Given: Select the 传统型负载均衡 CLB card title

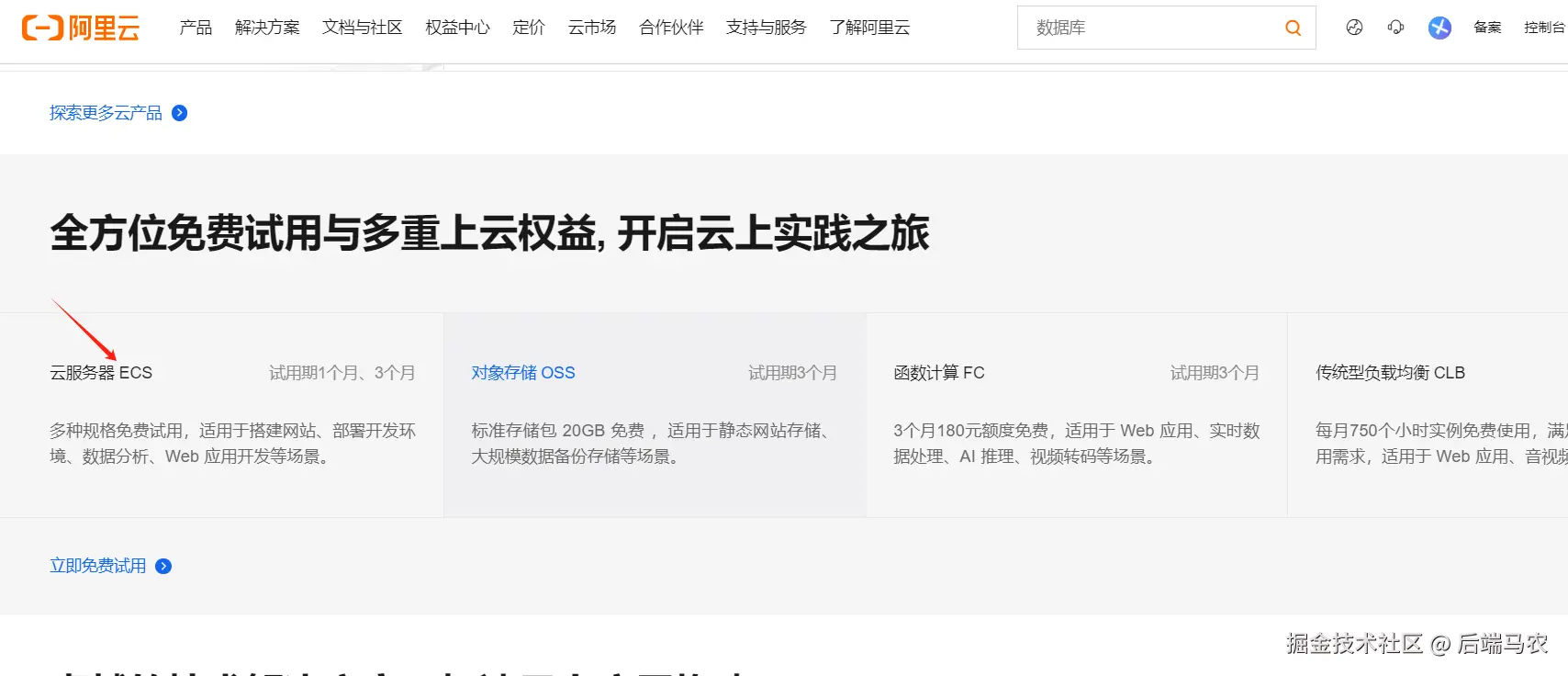Looking at the screenshot, I should 1390,373.
